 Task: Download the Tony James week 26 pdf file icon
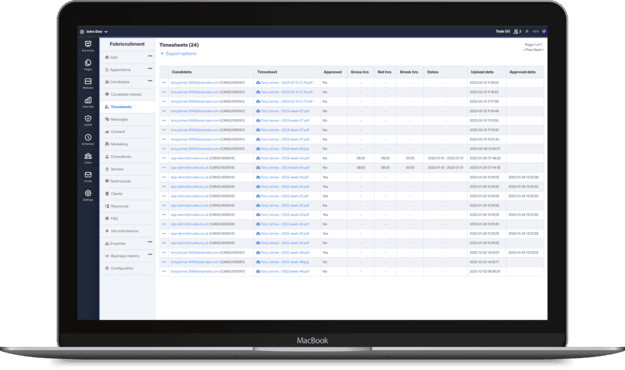pyautogui.click(x=258, y=243)
